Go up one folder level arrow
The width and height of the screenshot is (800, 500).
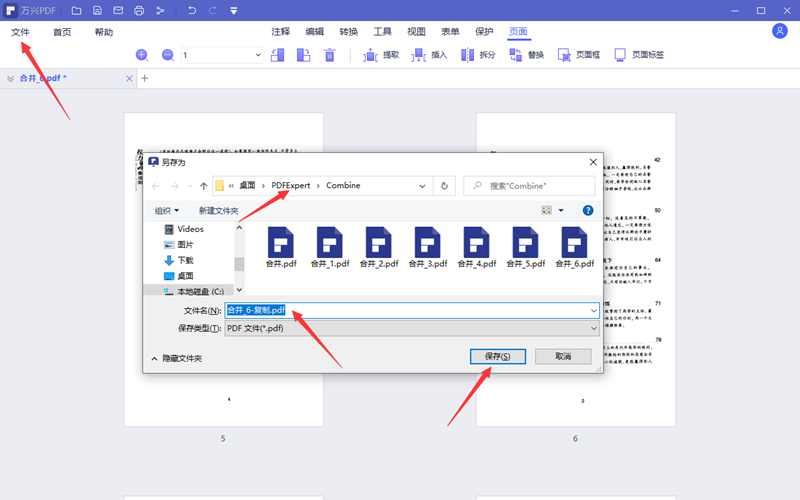tap(204, 186)
